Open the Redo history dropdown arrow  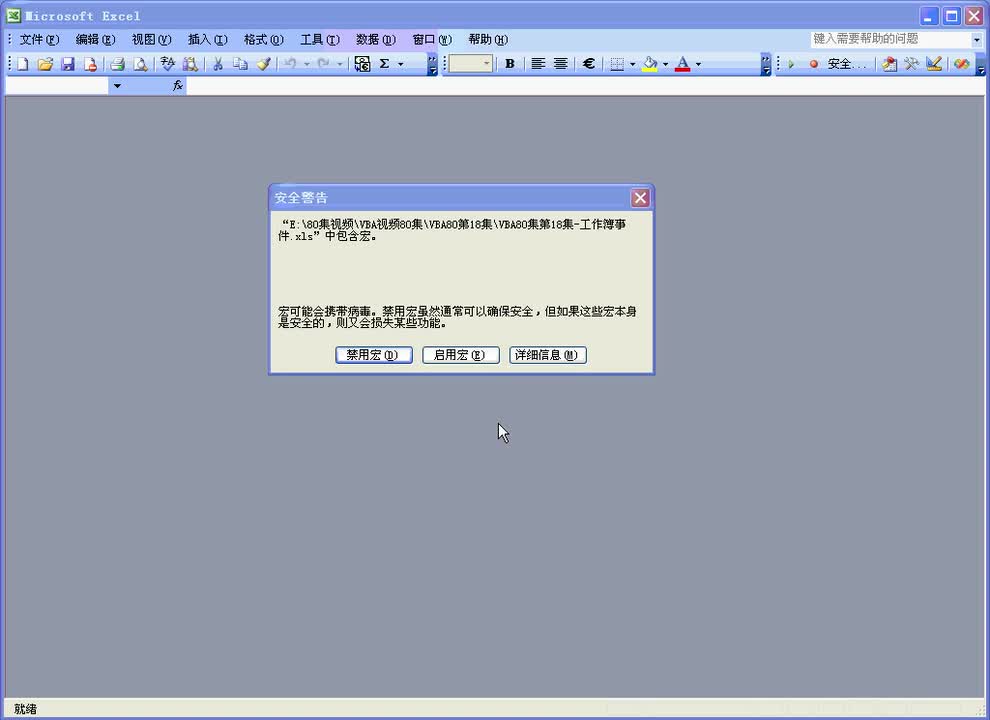click(340, 64)
